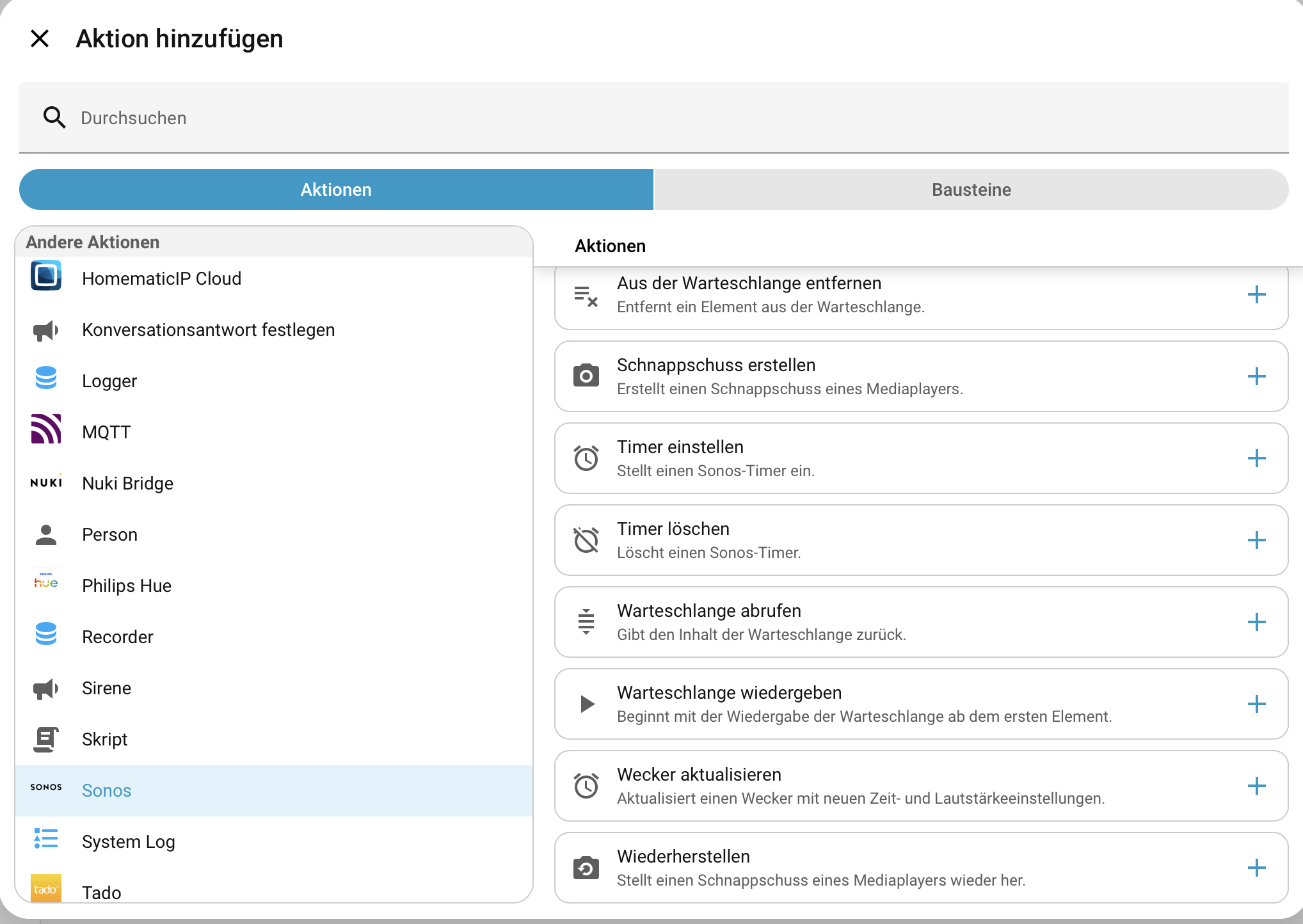This screenshot has width=1303, height=924.
Task: Click the crossed-out alarm icon for Timer löschen
Action: [586, 540]
